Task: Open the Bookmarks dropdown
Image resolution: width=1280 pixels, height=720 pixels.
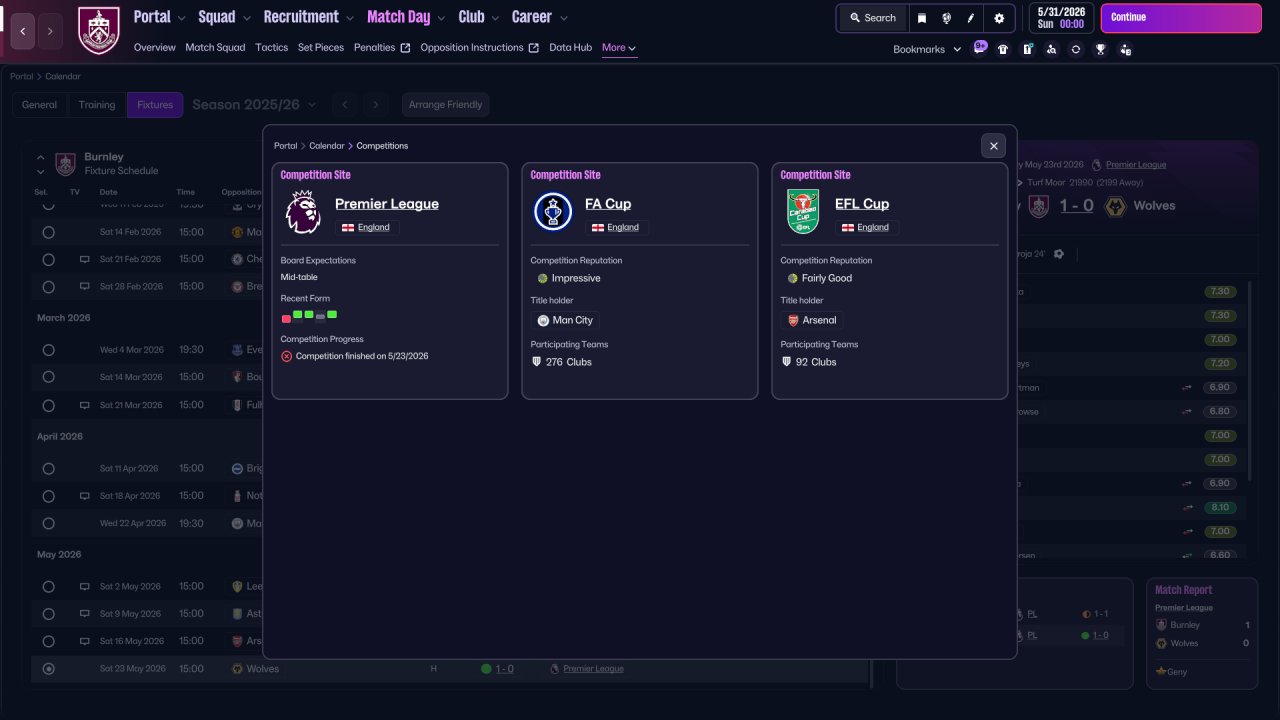Action: tap(927, 49)
